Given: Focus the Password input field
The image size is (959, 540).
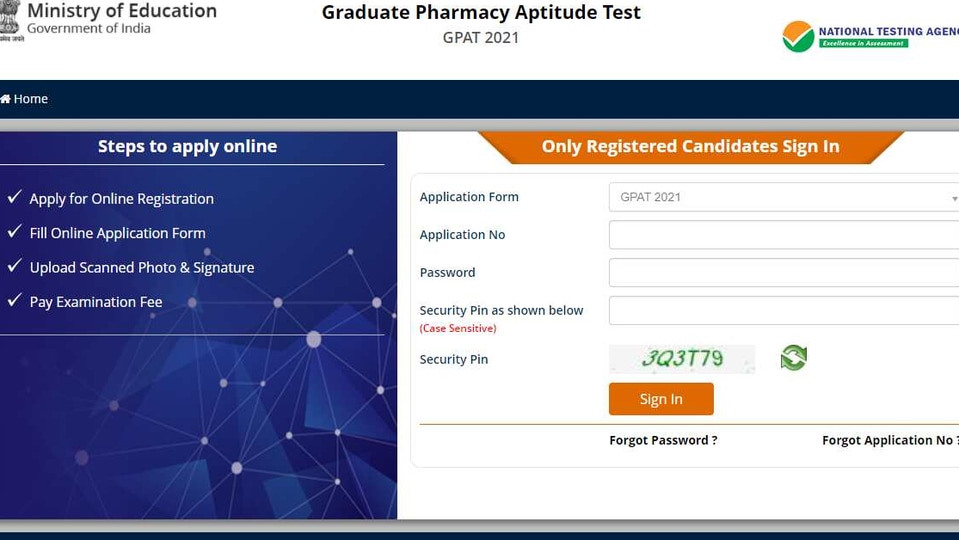Looking at the screenshot, I should [x=784, y=273].
